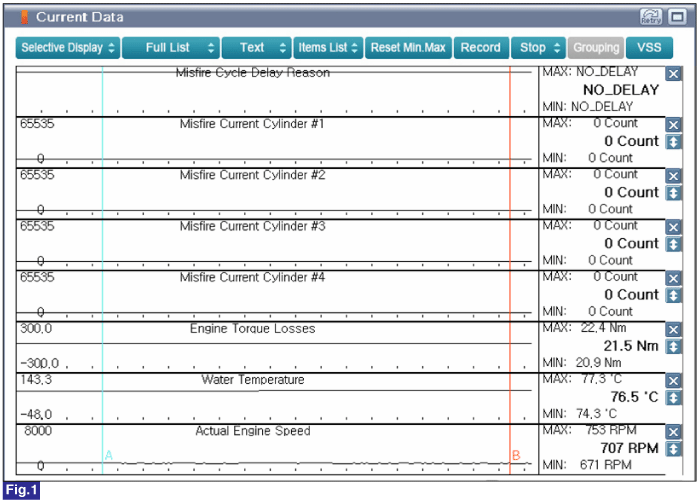Select cursor B marker on the graph

point(516,455)
